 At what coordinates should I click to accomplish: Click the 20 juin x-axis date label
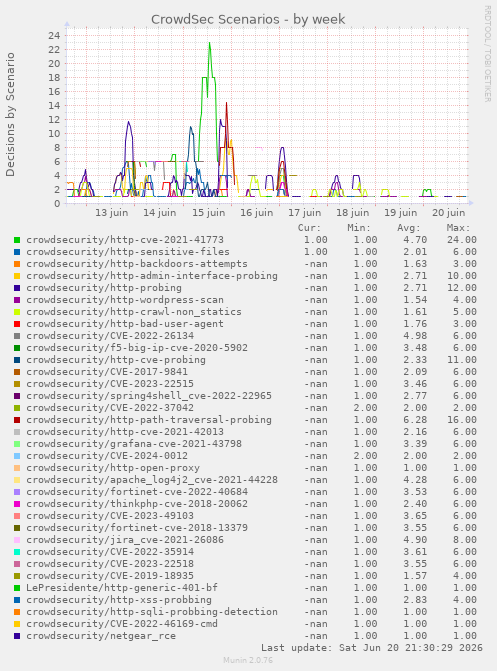coord(449,213)
